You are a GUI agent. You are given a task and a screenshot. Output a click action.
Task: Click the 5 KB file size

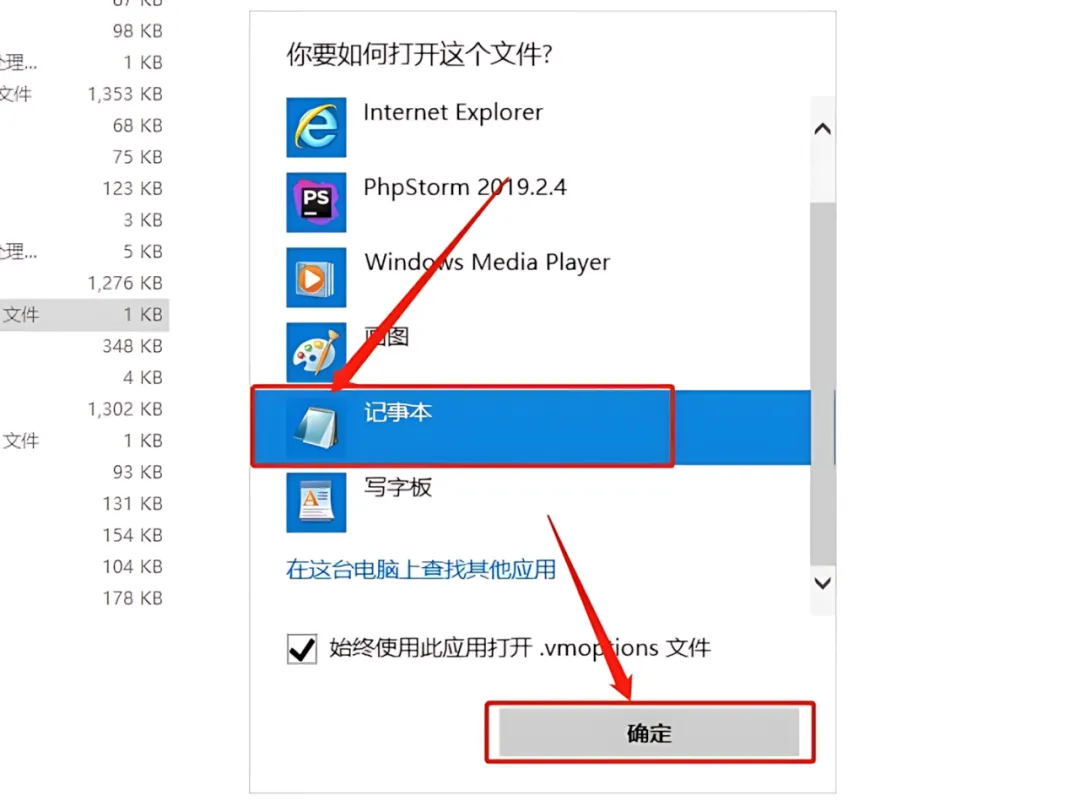click(x=143, y=251)
